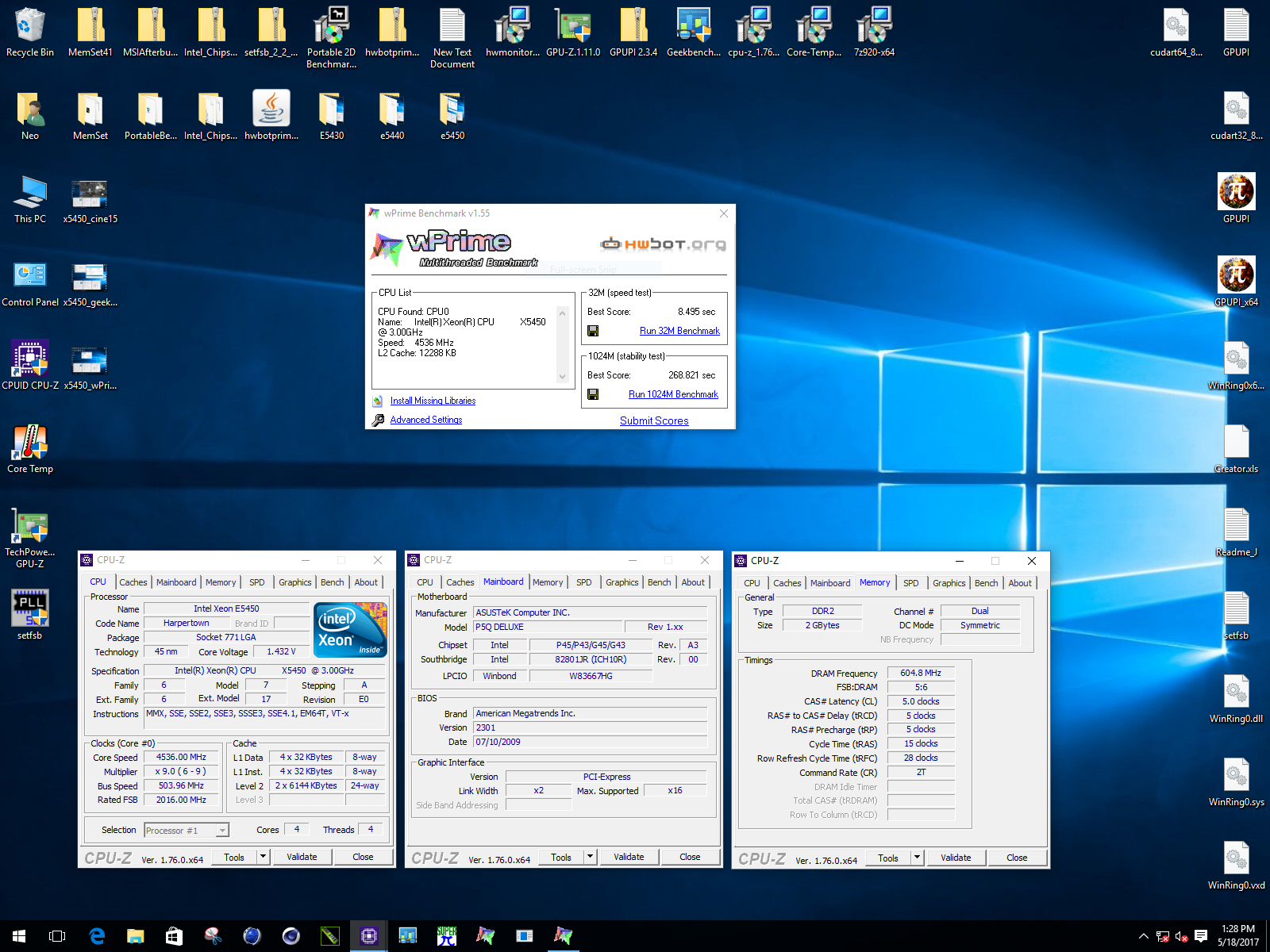This screenshot has height=952, width=1270.
Task: Open Advanced Settings link in wPrime
Action: [x=426, y=420]
